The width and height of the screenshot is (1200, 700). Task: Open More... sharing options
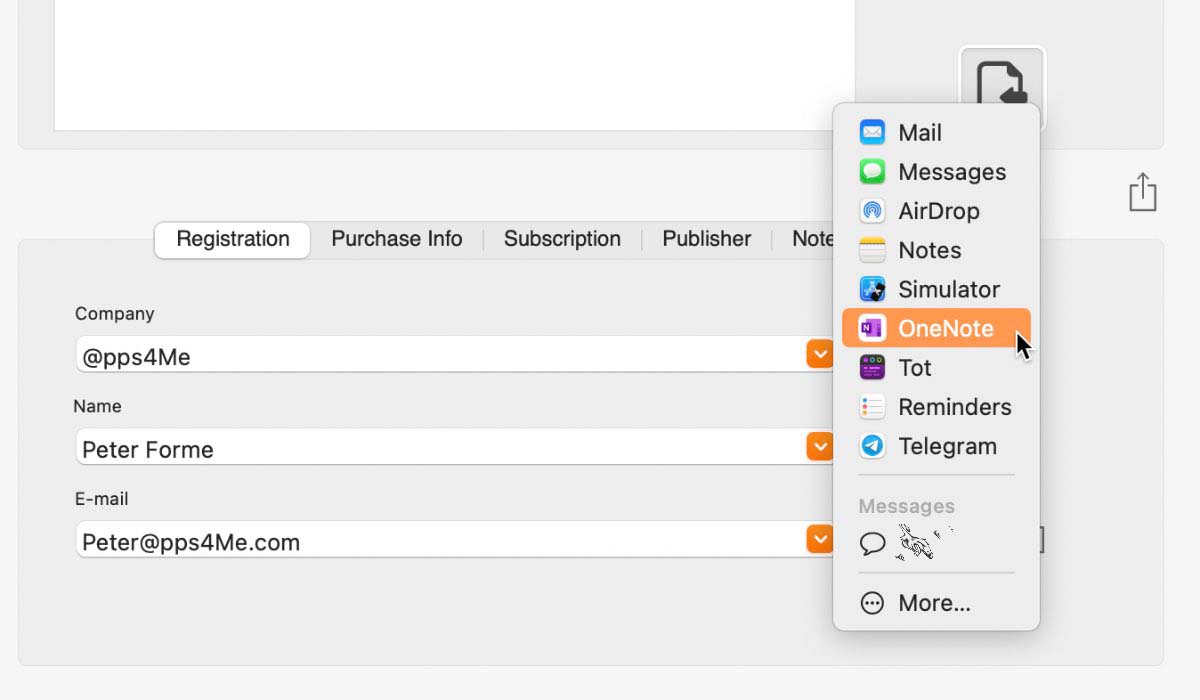click(936, 603)
